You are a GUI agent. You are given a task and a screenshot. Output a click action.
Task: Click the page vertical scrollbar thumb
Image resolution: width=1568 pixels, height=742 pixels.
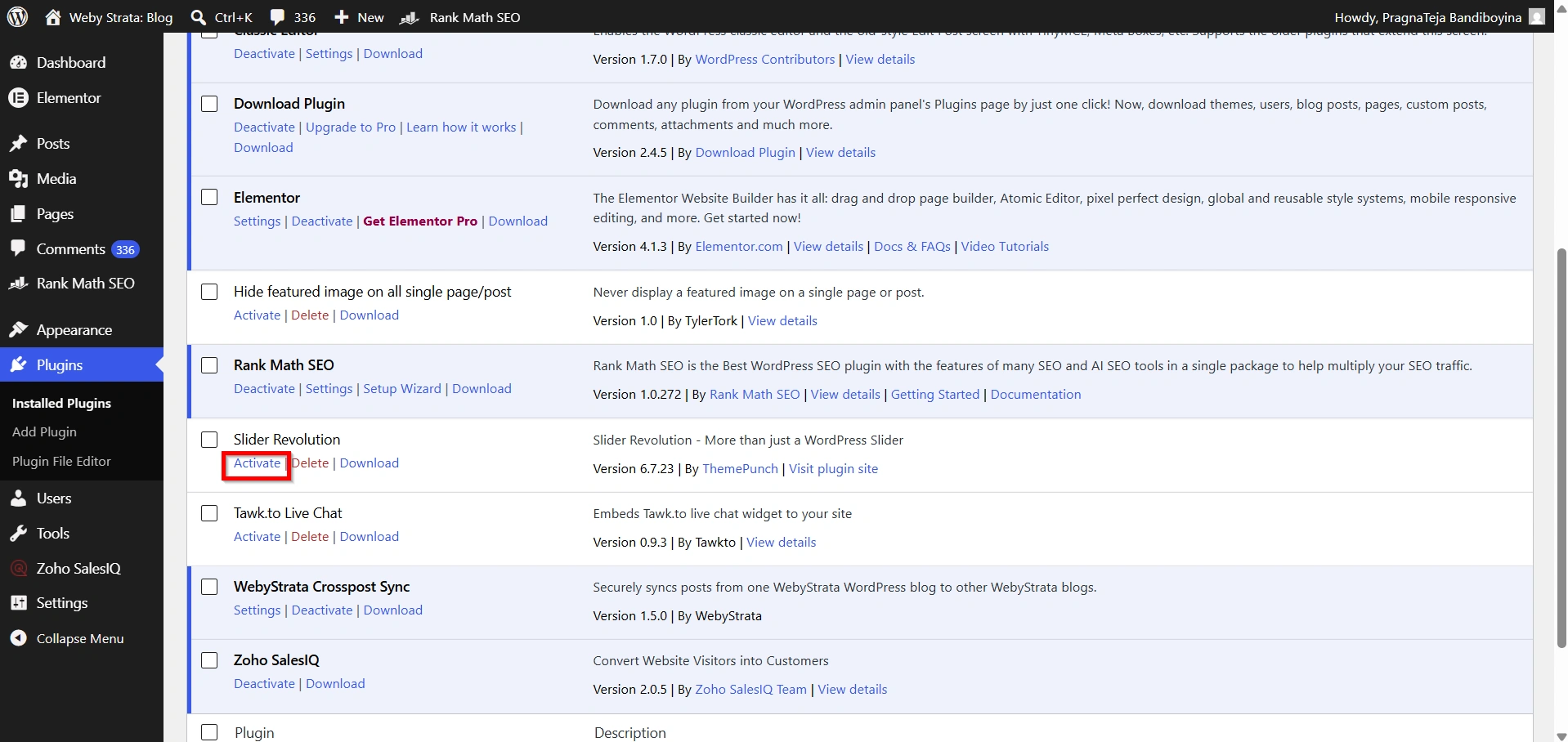[x=1561, y=448]
